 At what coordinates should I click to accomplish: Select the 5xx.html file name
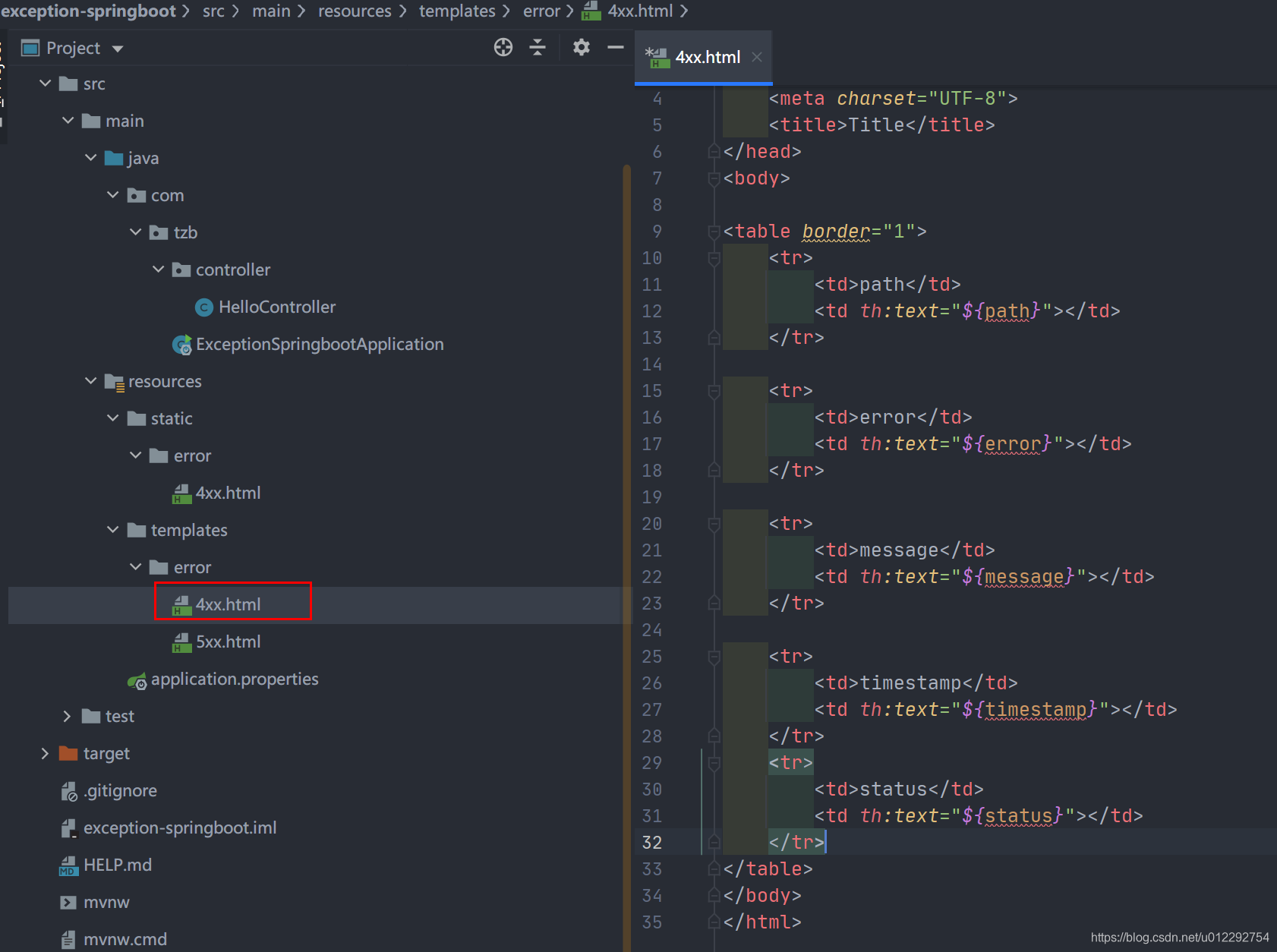click(x=229, y=642)
